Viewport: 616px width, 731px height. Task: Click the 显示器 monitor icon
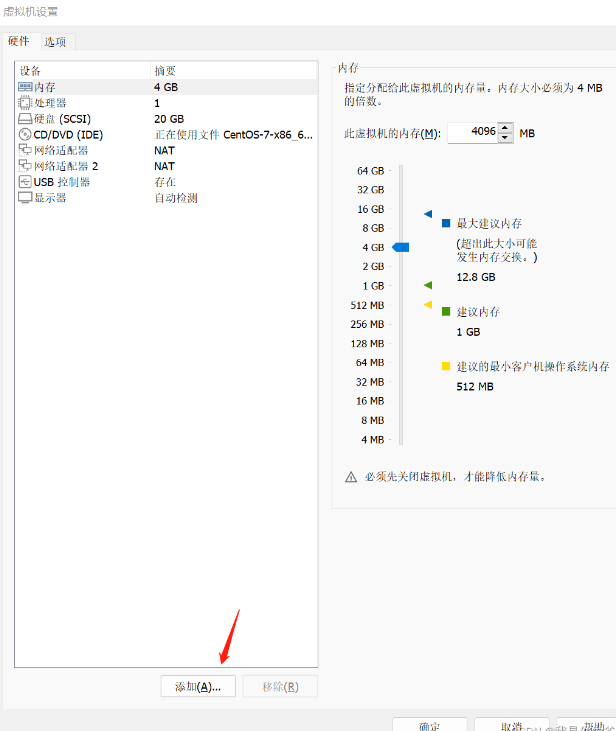point(25,198)
